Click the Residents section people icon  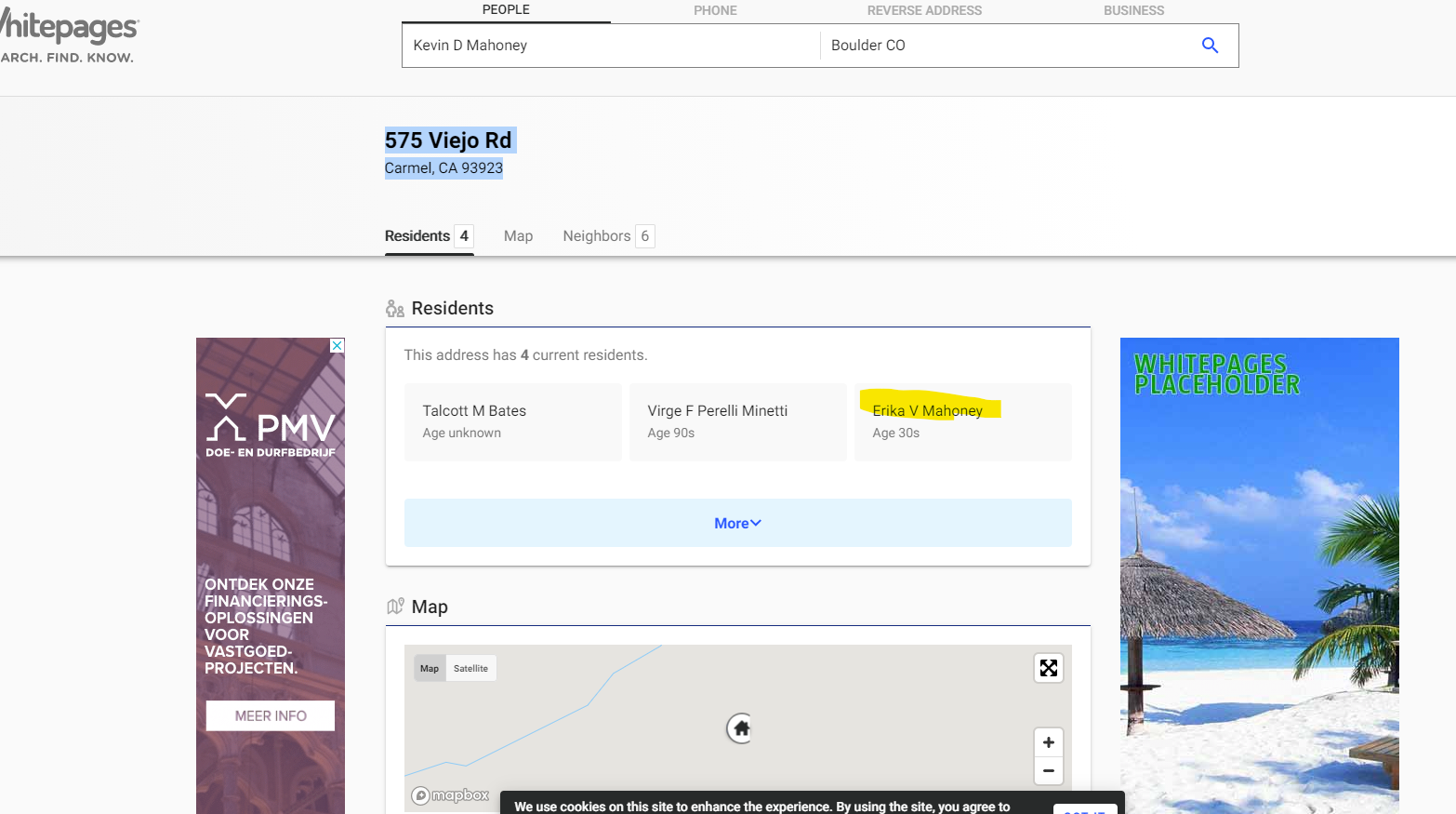click(x=395, y=309)
